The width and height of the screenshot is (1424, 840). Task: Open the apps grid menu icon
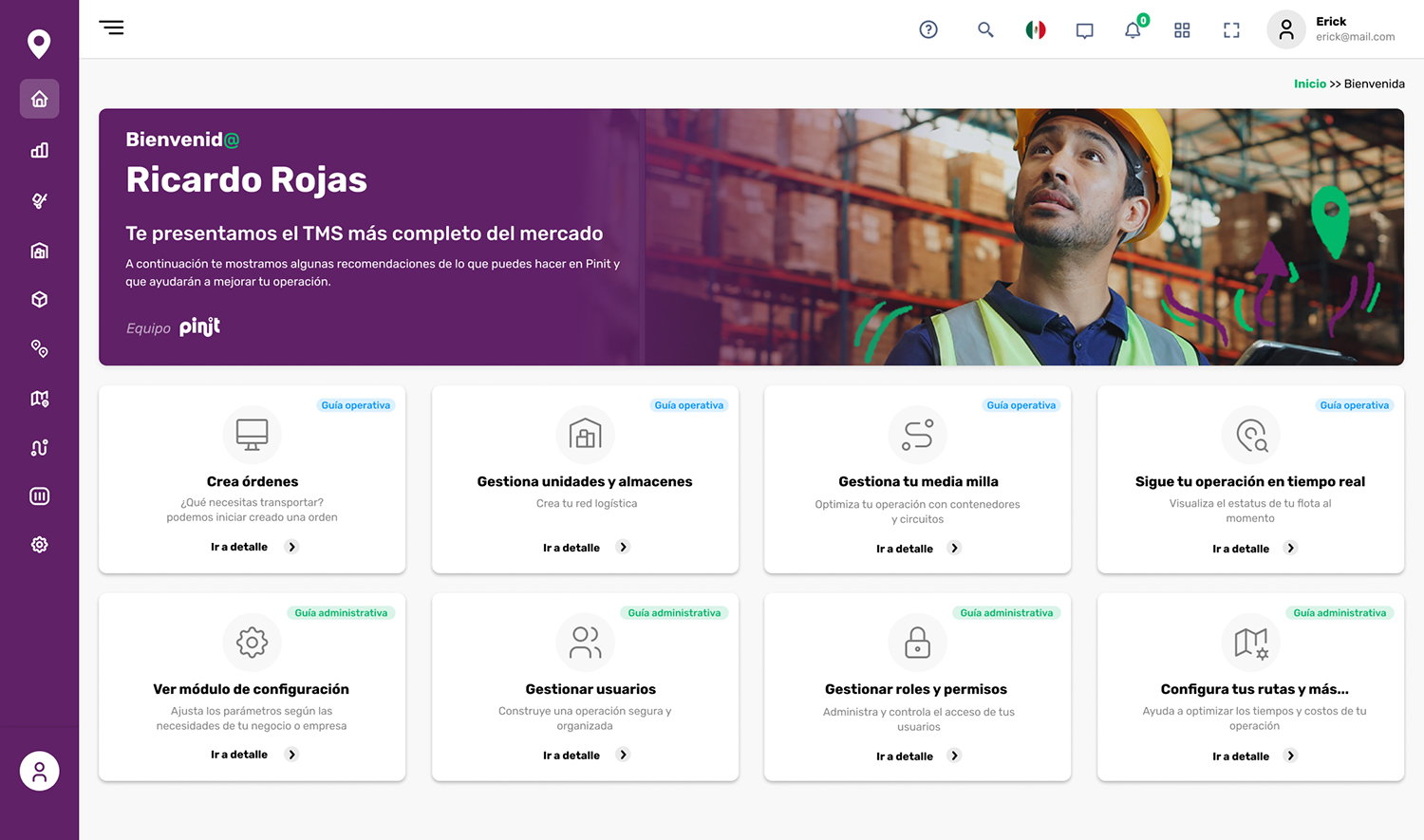[1182, 30]
